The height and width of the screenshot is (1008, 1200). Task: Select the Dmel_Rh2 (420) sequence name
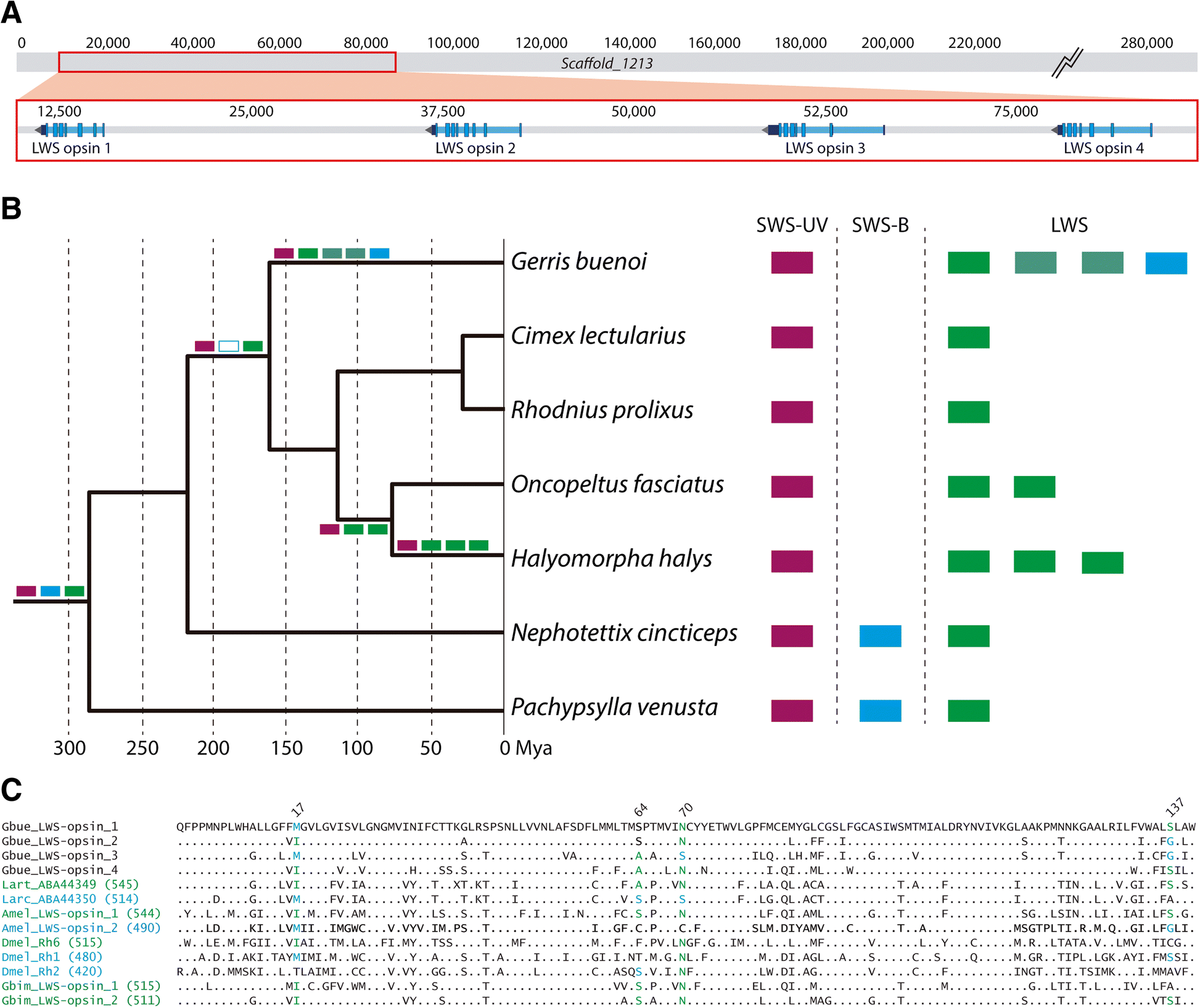pos(52,971)
